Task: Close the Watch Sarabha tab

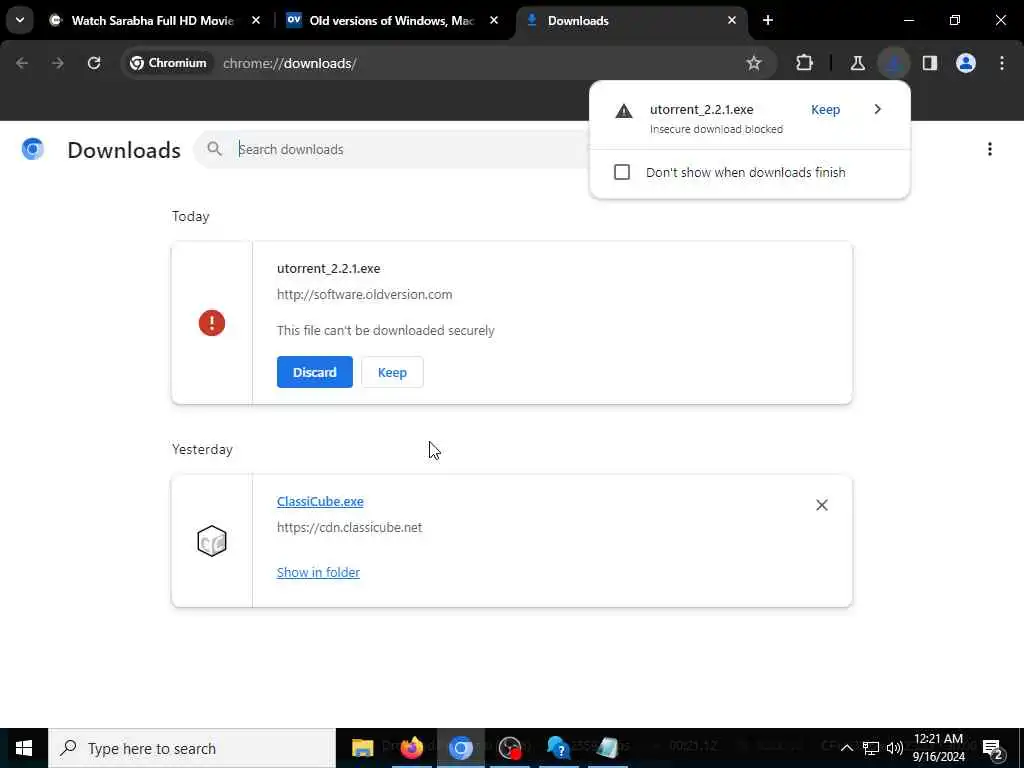Action: point(256,21)
